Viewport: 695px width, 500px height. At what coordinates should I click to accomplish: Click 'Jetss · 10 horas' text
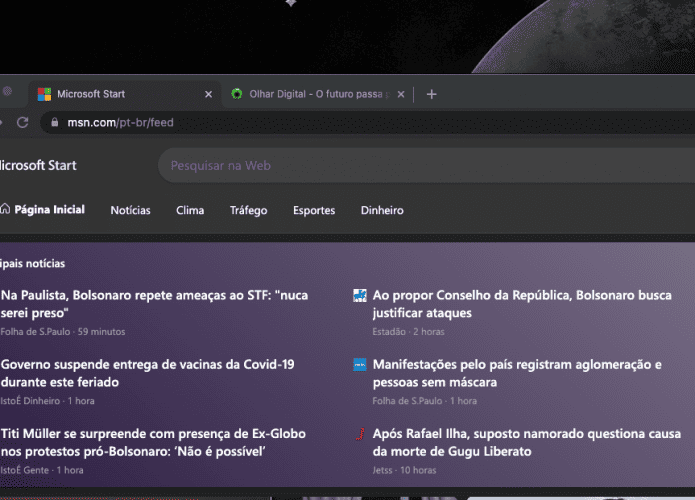point(404,470)
